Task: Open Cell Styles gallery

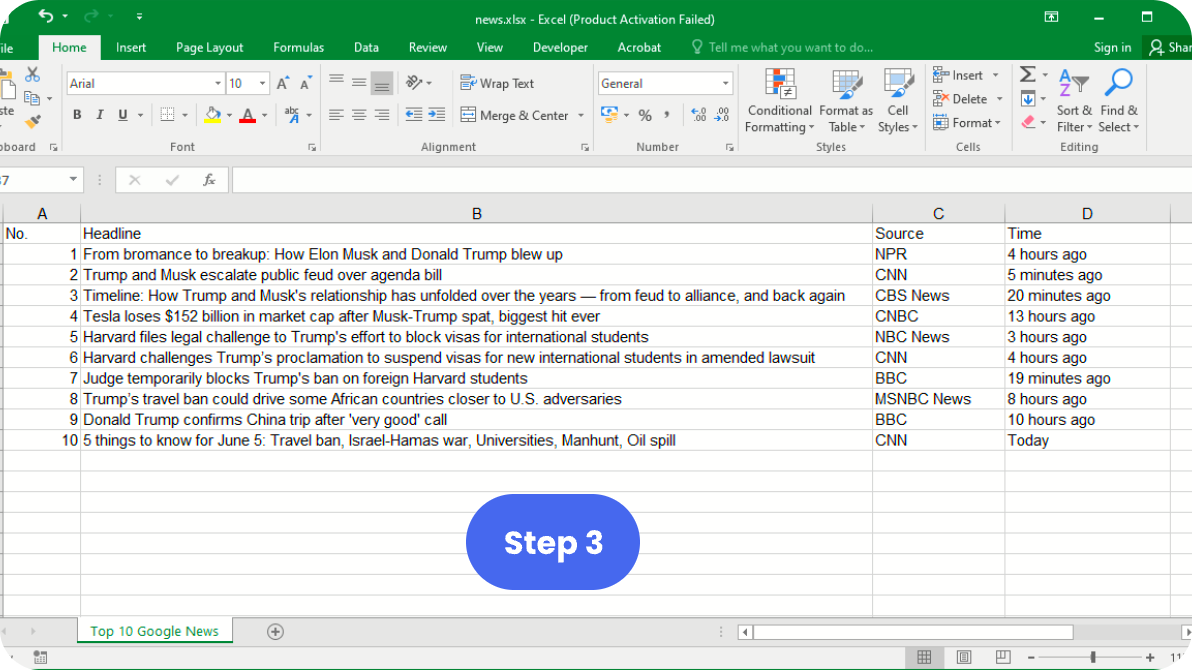Action: pyautogui.click(x=898, y=100)
